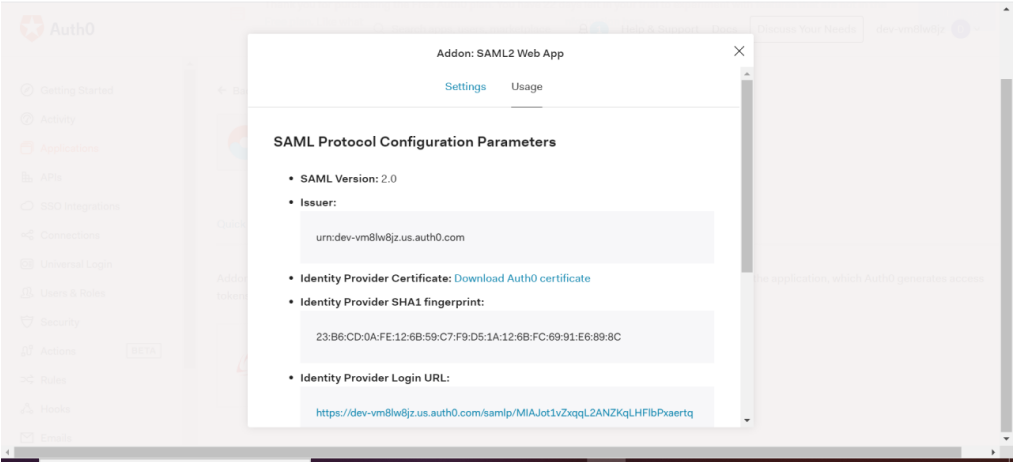Click the Applications icon in the sidebar
Viewport: 1016px width, 462px height.
27,148
